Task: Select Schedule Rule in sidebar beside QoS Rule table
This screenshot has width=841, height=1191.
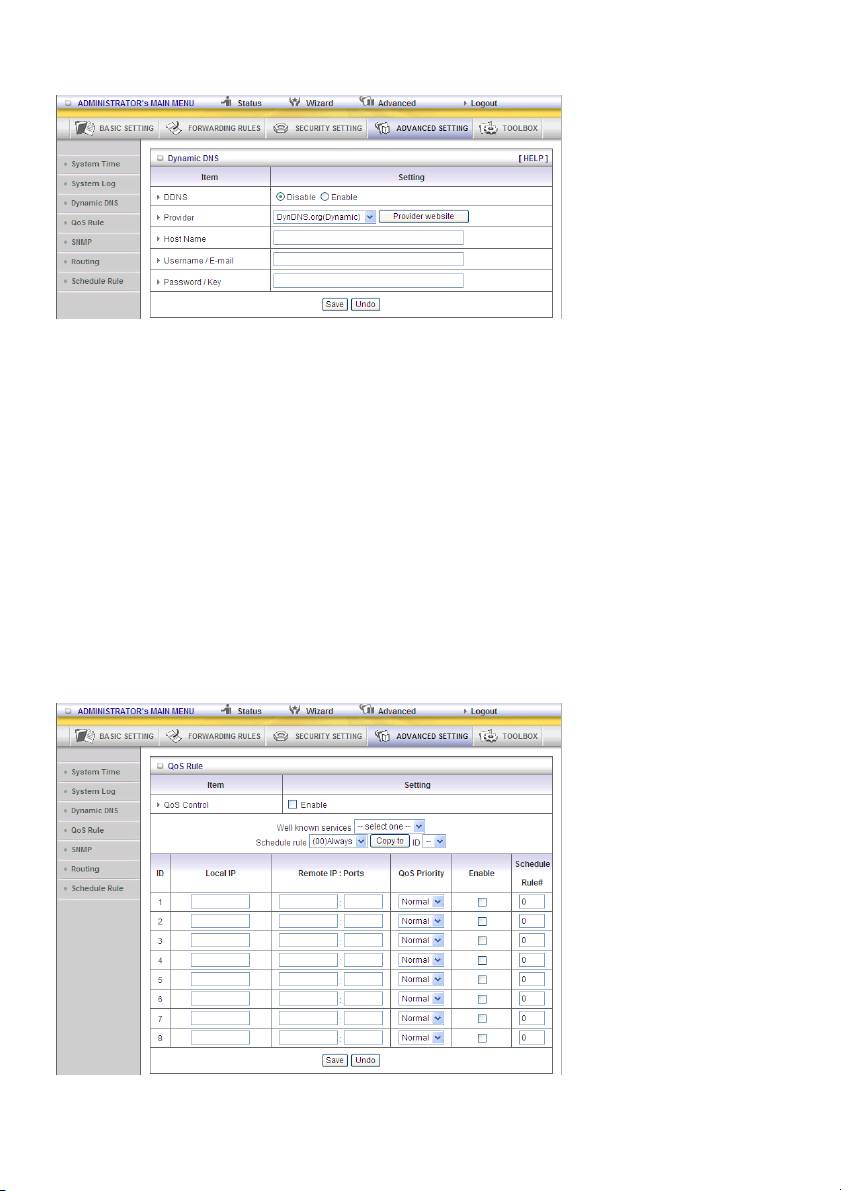Action: (97, 888)
